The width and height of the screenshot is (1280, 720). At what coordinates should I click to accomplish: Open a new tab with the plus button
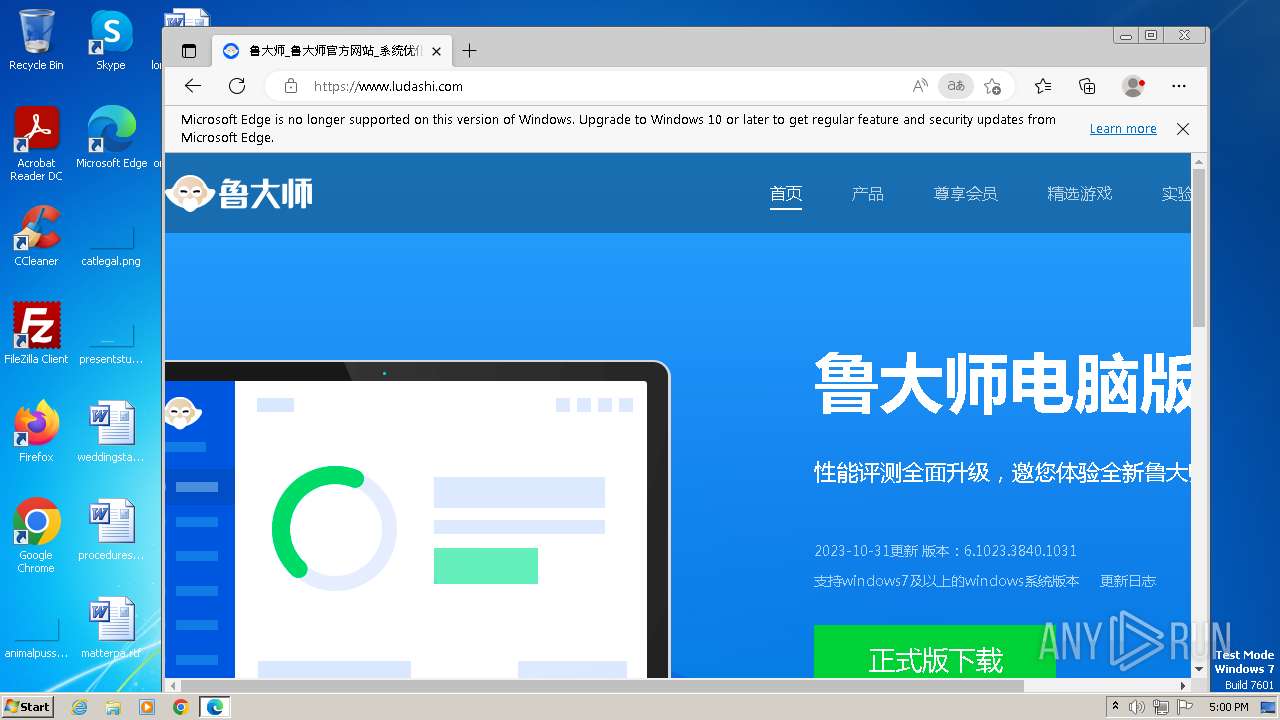pyautogui.click(x=469, y=51)
